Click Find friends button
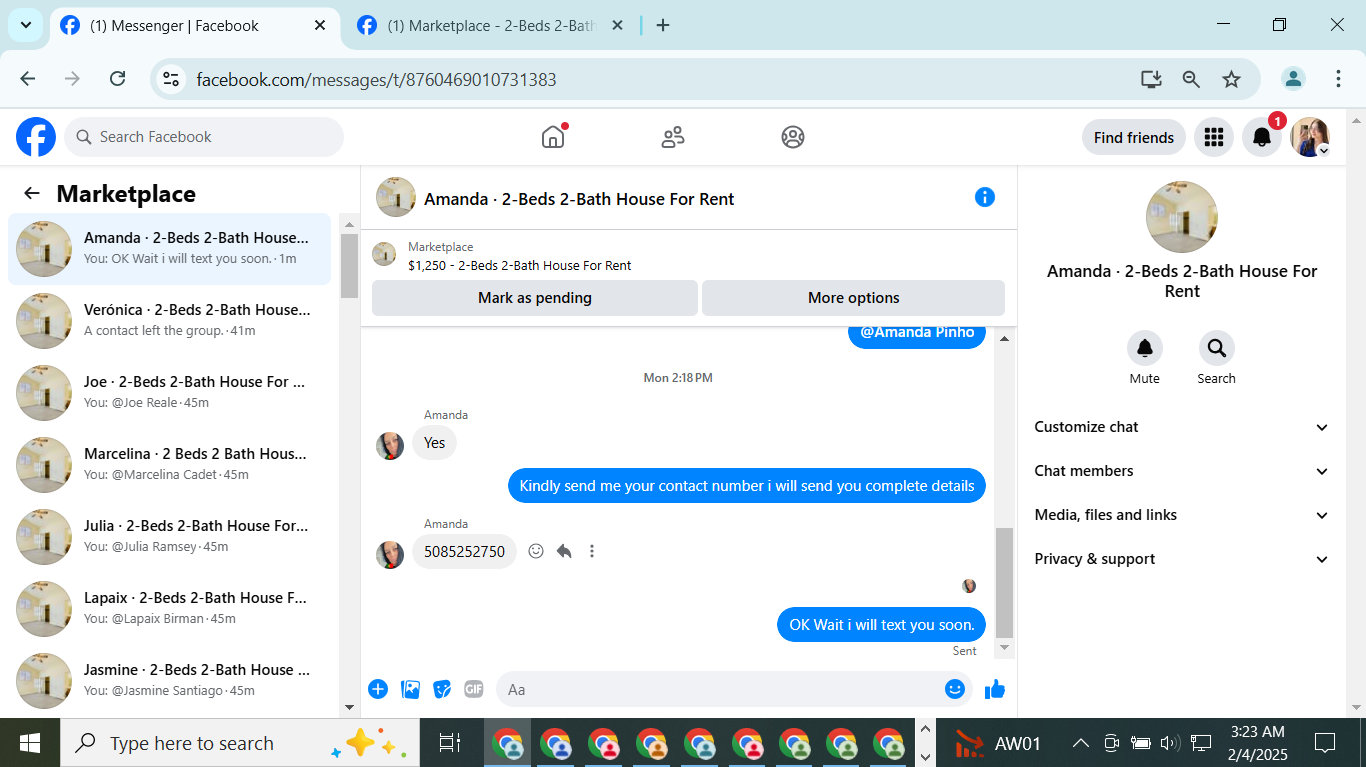The height and width of the screenshot is (767, 1366). coord(1134,137)
